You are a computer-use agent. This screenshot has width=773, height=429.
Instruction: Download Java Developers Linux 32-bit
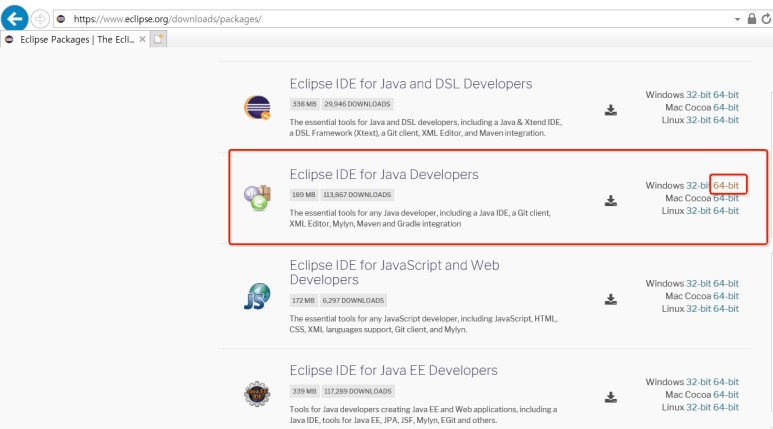tap(698, 211)
